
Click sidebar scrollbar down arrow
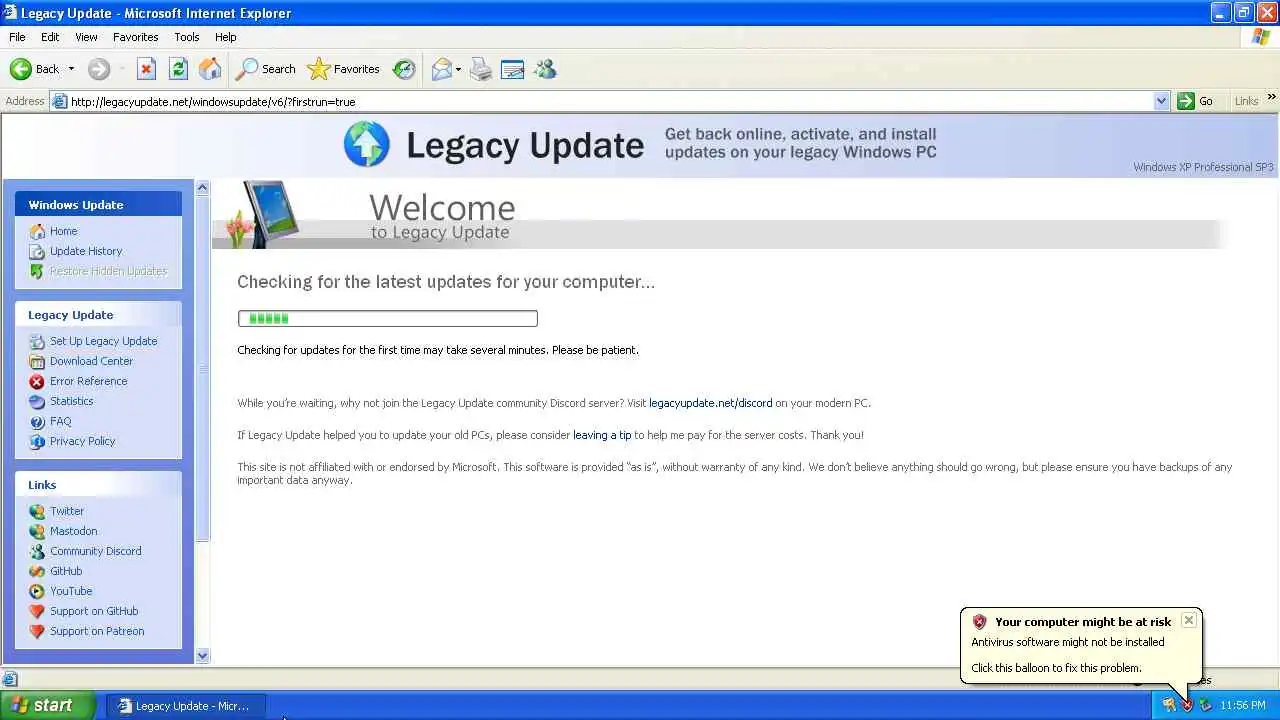203,656
